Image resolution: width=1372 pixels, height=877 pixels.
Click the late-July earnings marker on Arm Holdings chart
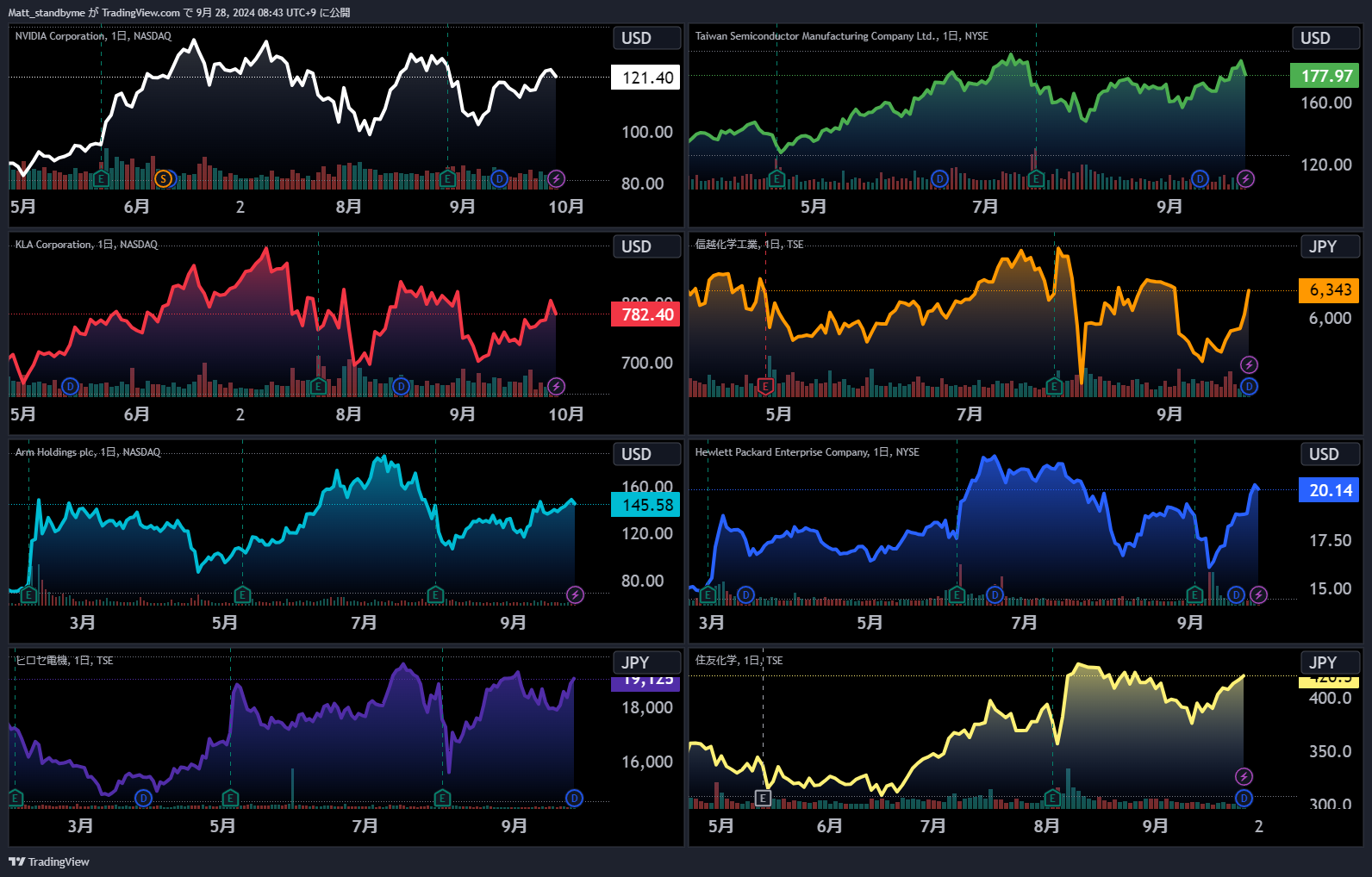coord(435,595)
